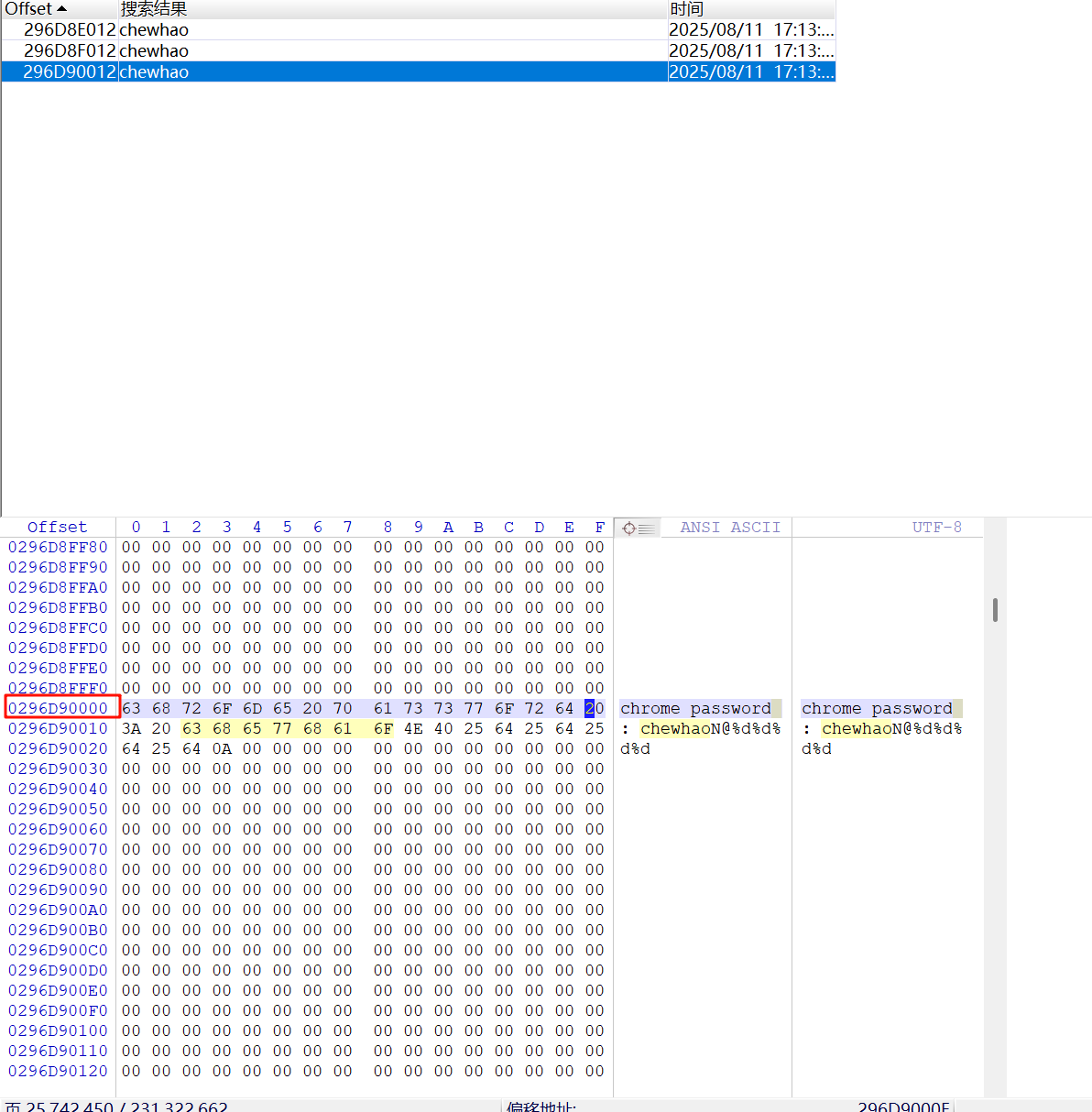Select byte 4E in row 0296D90010
This screenshot has height=1112, width=1092.
[x=413, y=728]
